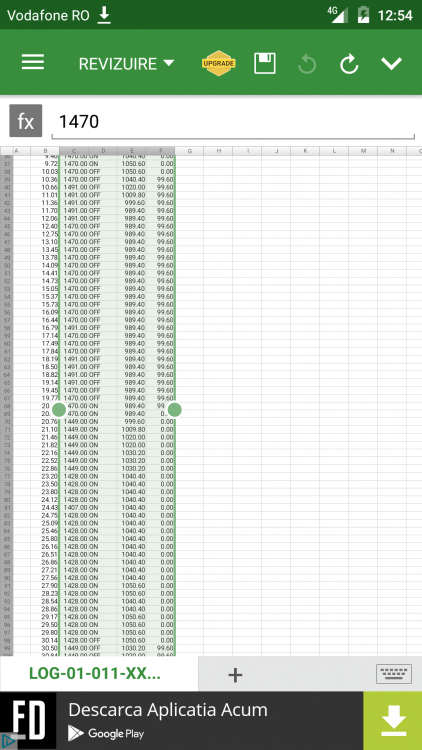Redo the last action
422x750 pixels.
pos(349,64)
